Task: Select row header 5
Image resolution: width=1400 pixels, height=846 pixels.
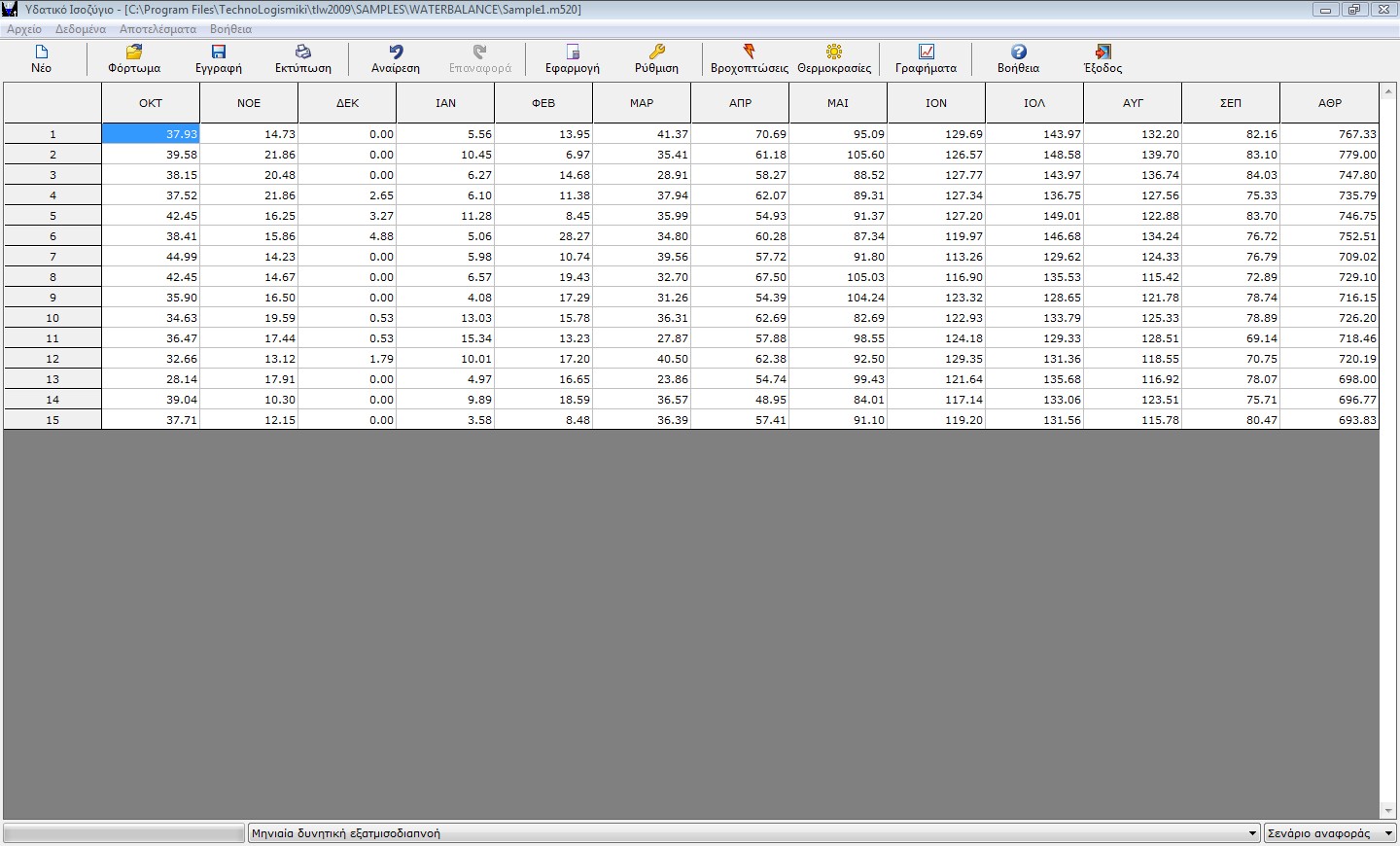Action: 52,216
